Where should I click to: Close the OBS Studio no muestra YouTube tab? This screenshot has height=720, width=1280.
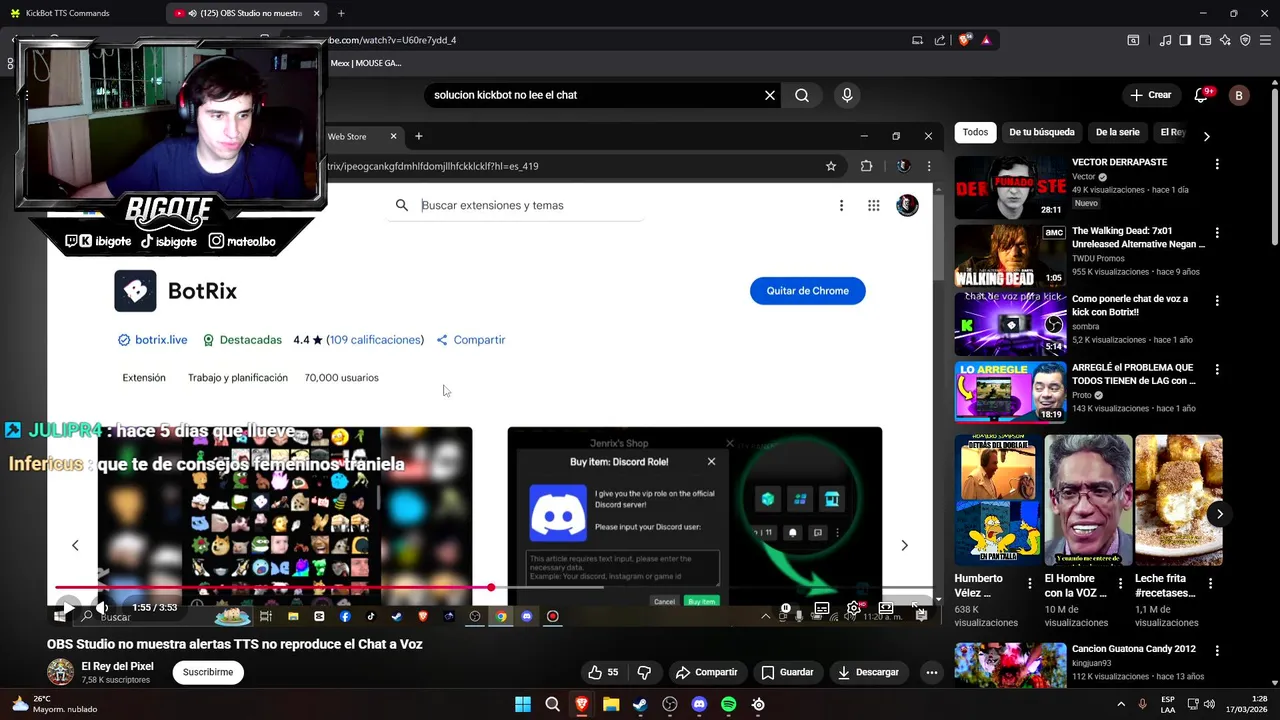point(317,13)
